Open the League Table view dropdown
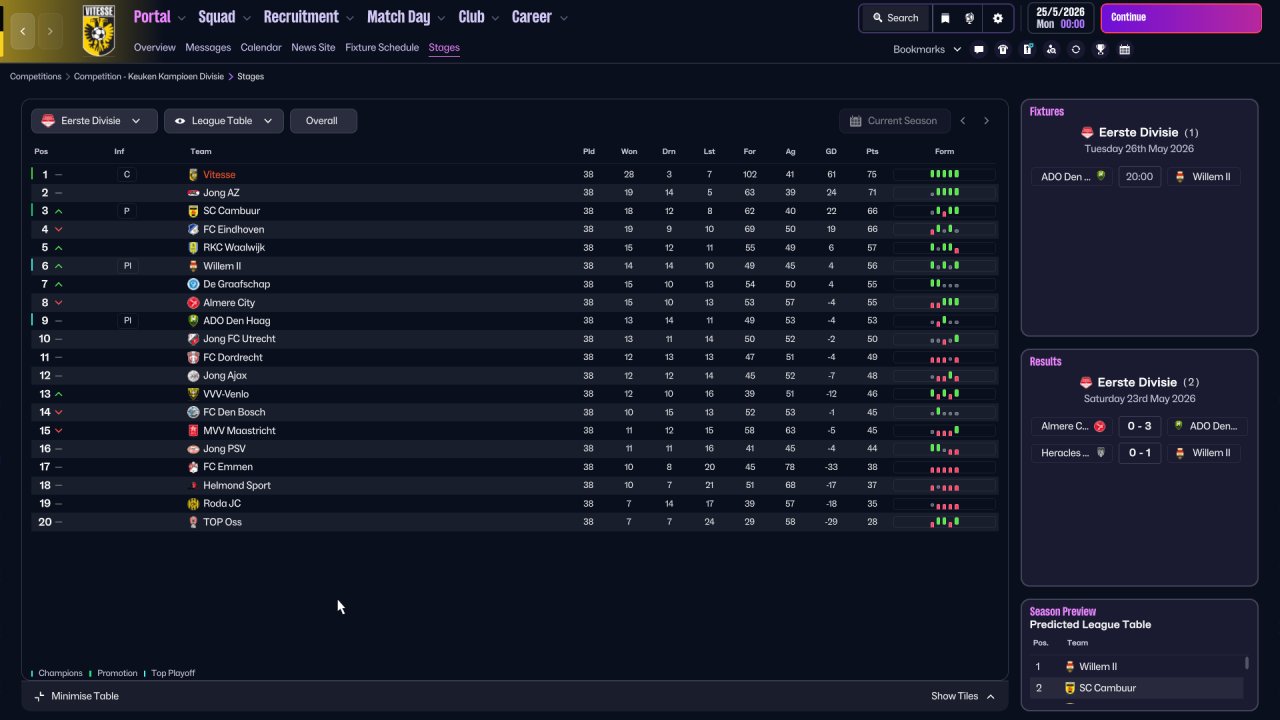 (224, 121)
